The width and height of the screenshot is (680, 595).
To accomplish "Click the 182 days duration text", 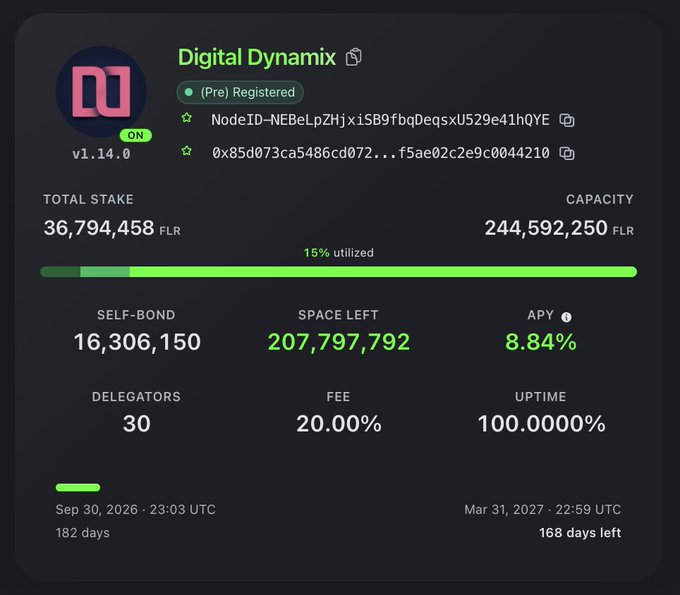I will click(x=82, y=533).
